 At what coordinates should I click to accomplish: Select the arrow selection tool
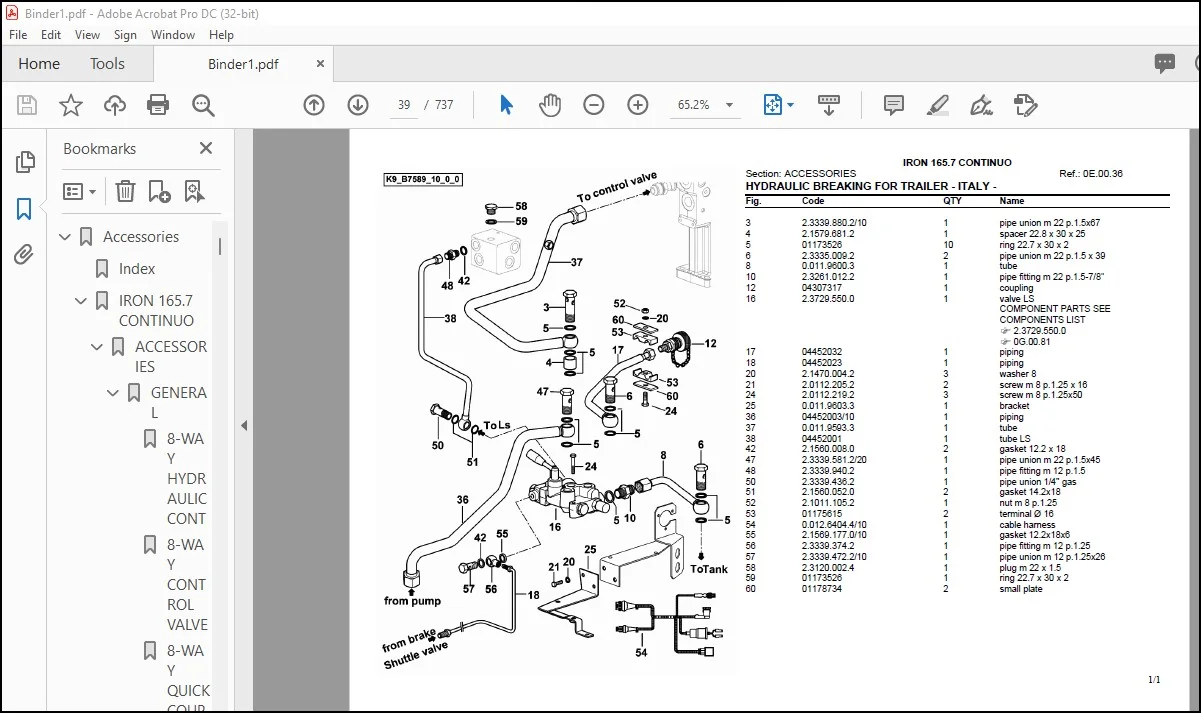click(x=506, y=105)
